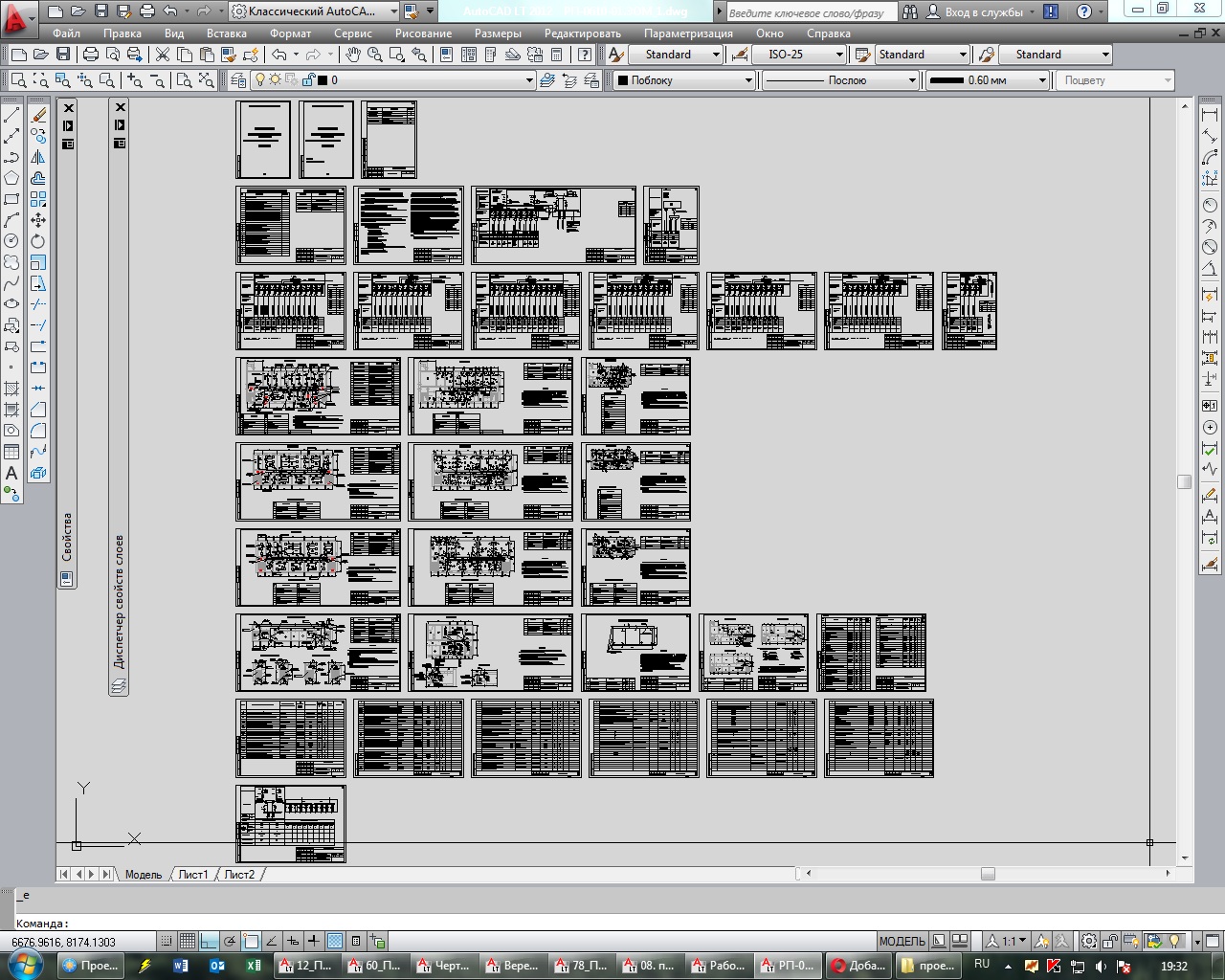Image resolution: width=1225 pixels, height=980 pixels.
Task: Click the Plot printer icon in standard toolbar
Action: (91, 55)
